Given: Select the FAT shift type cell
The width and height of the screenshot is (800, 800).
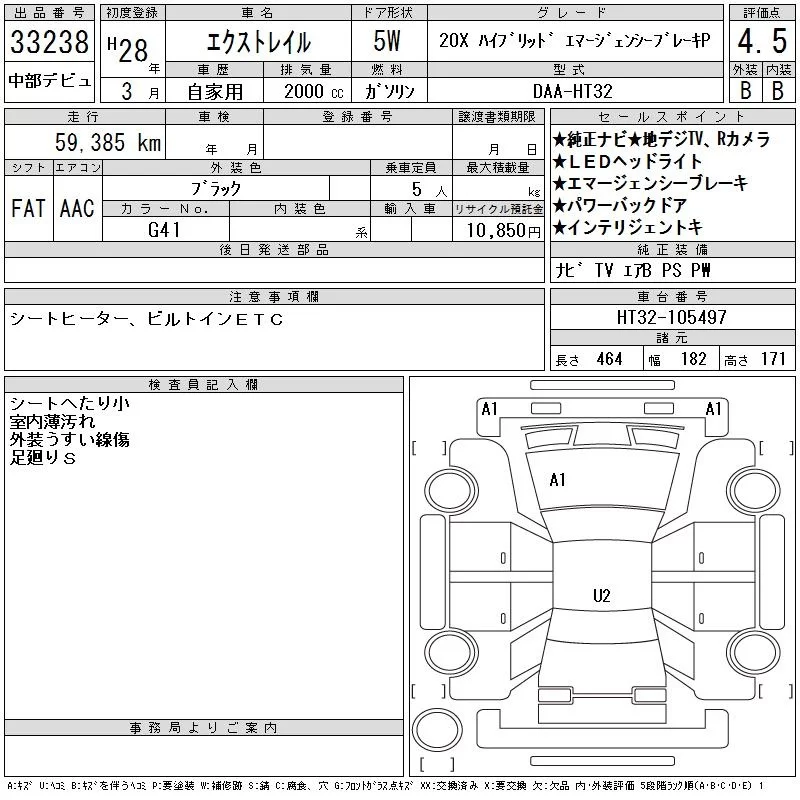Looking at the screenshot, I should click(x=28, y=208).
